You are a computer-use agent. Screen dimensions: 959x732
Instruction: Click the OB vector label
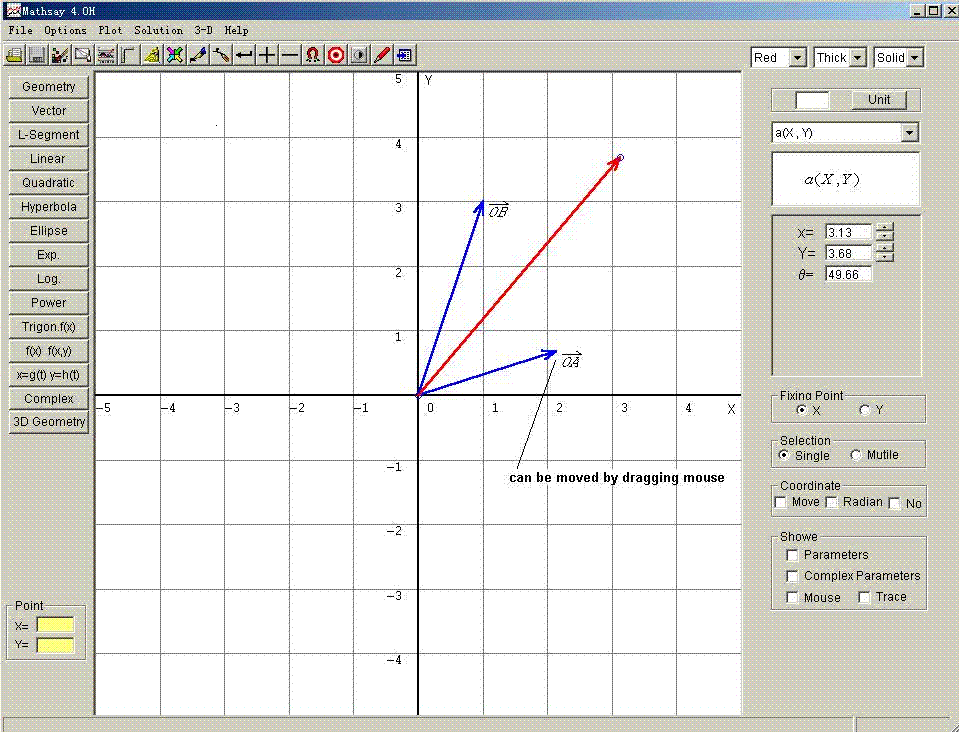click(498, 210)
